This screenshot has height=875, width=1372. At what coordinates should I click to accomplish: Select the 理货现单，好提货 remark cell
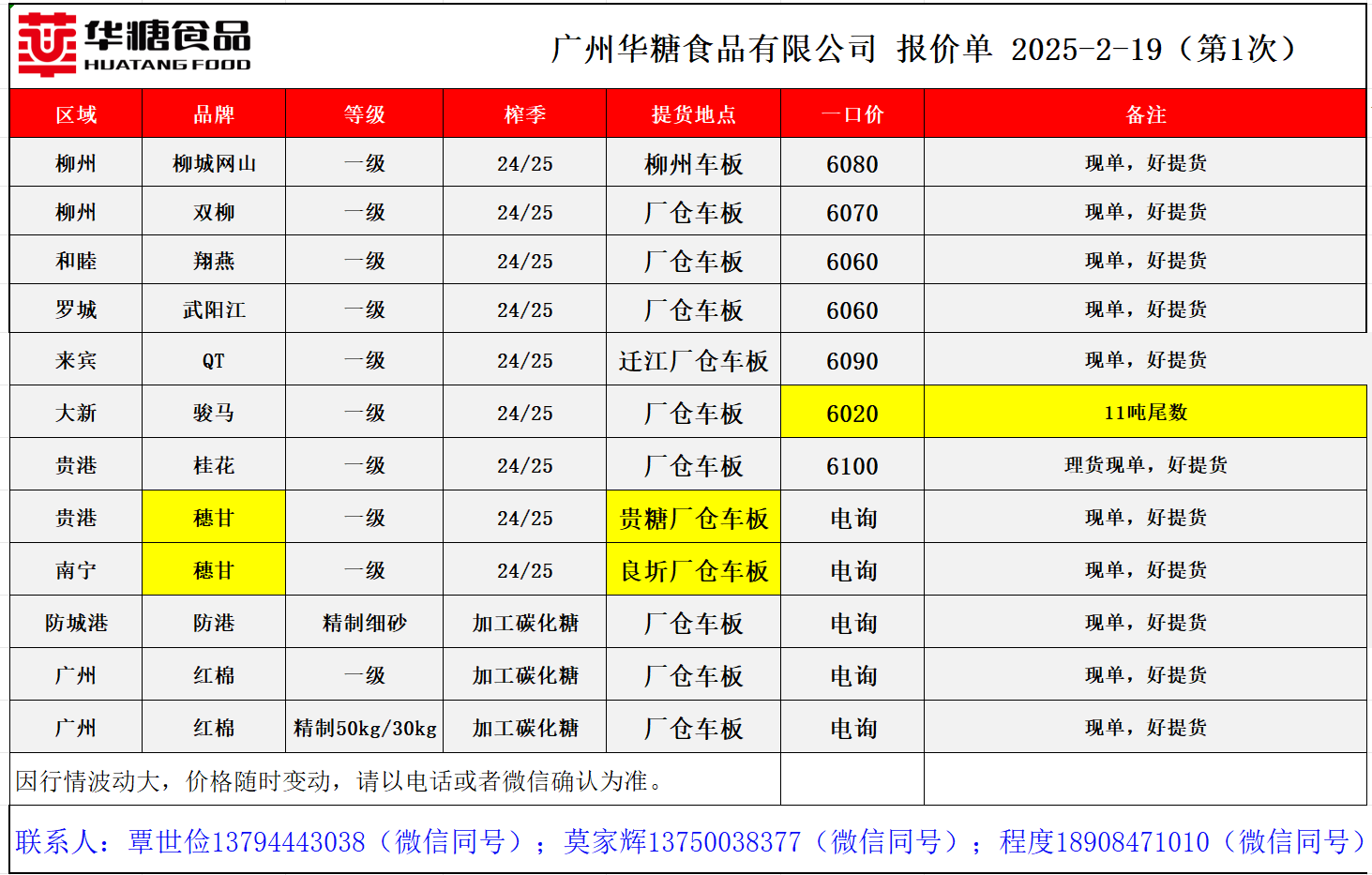click(x=1145, y=465)
